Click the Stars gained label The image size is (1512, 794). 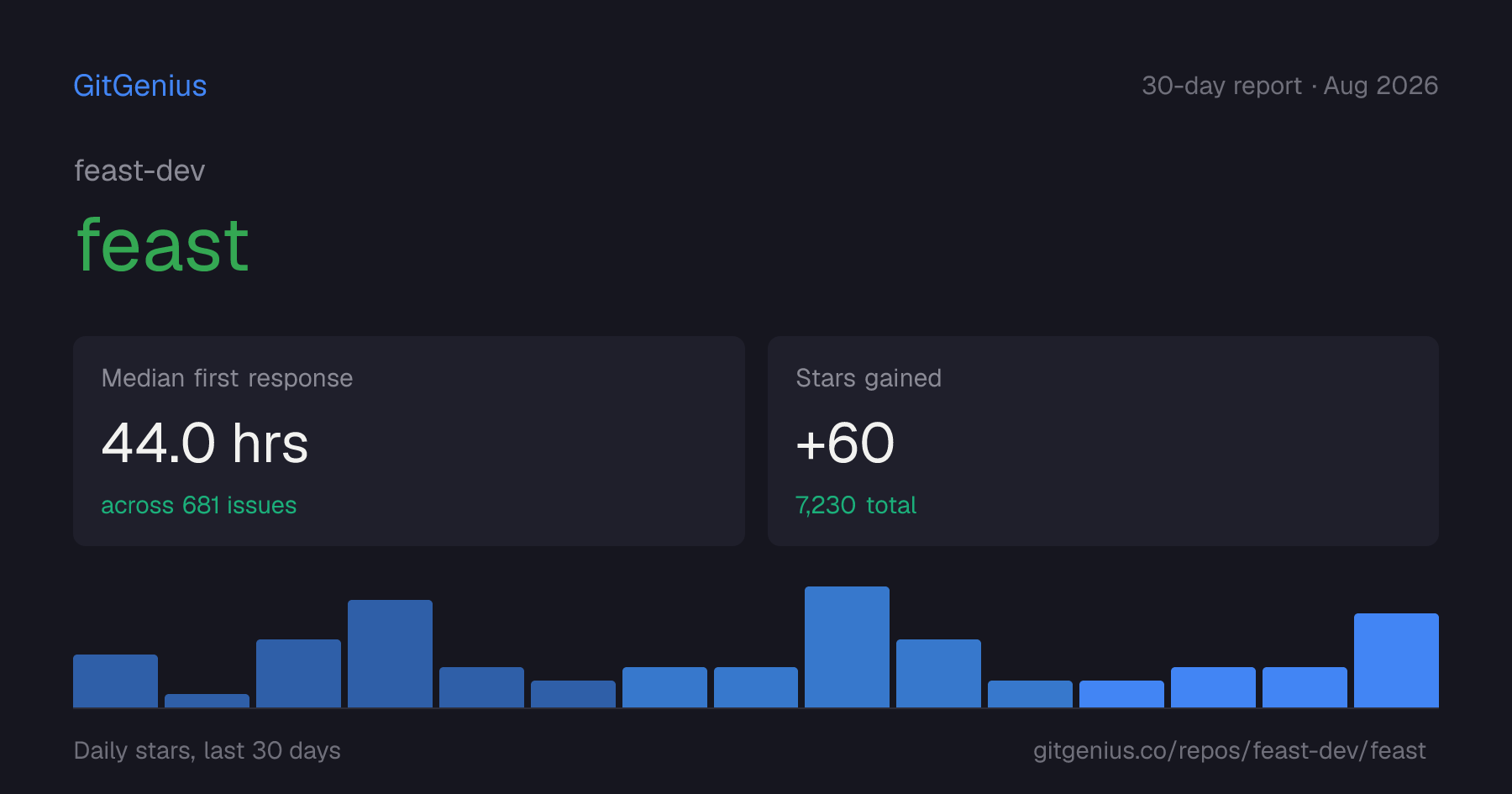869,378
